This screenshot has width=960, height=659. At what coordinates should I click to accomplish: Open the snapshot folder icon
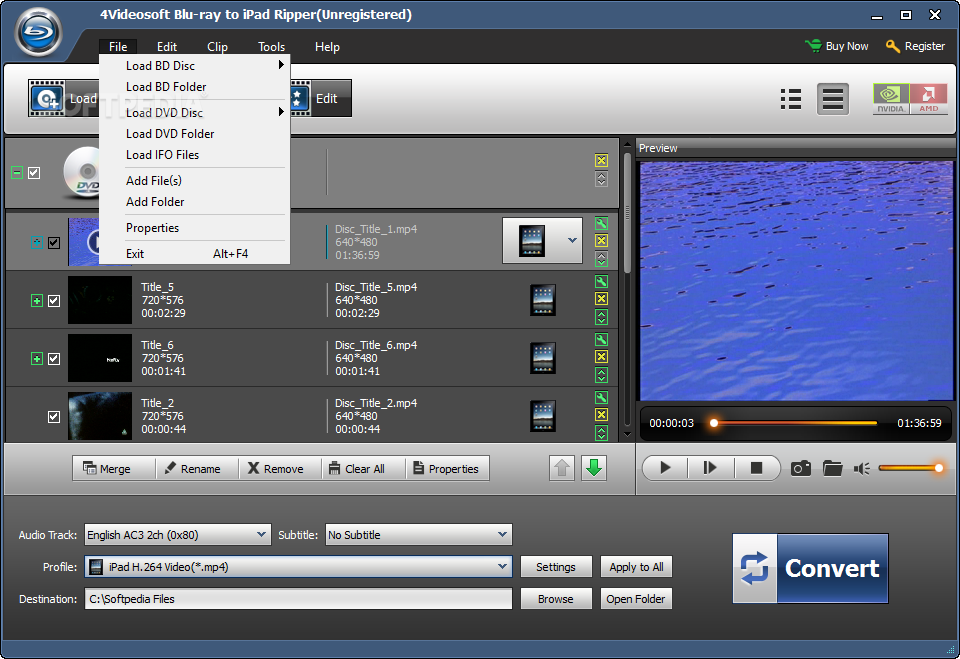coord(833,469)
